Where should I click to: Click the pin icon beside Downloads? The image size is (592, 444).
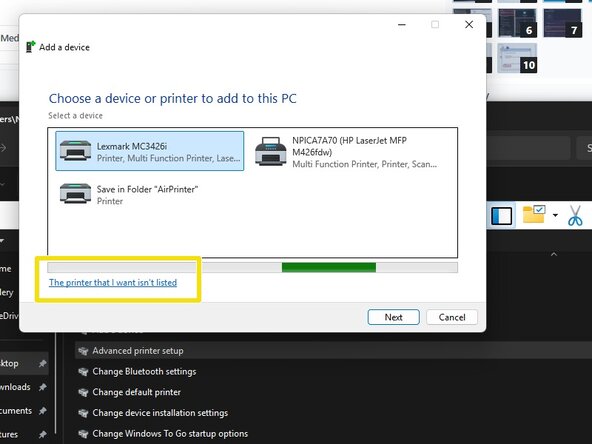(43, 387)
